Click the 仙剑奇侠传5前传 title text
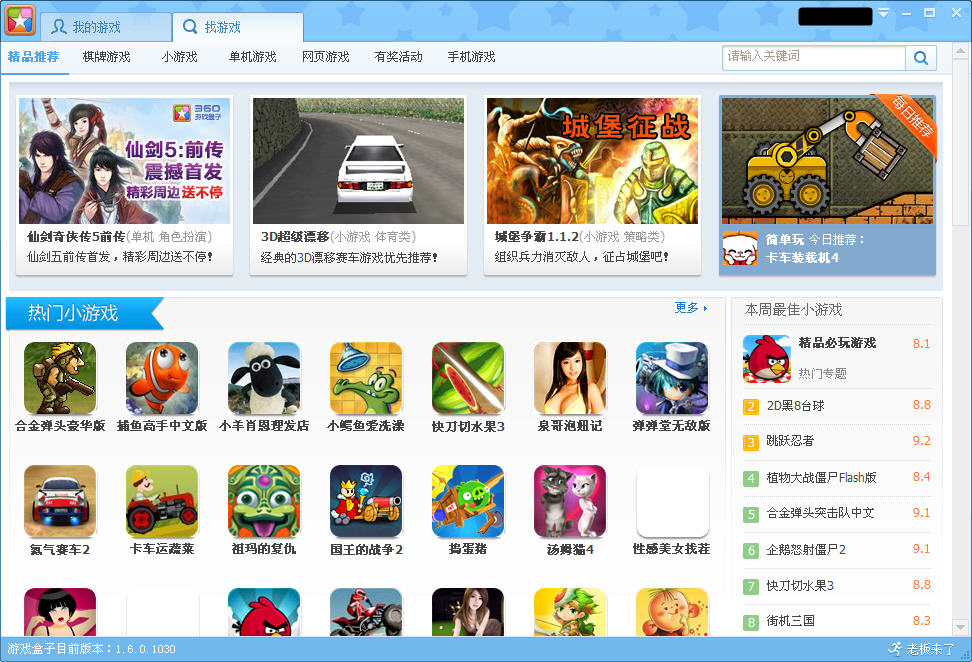 point(76,237)
